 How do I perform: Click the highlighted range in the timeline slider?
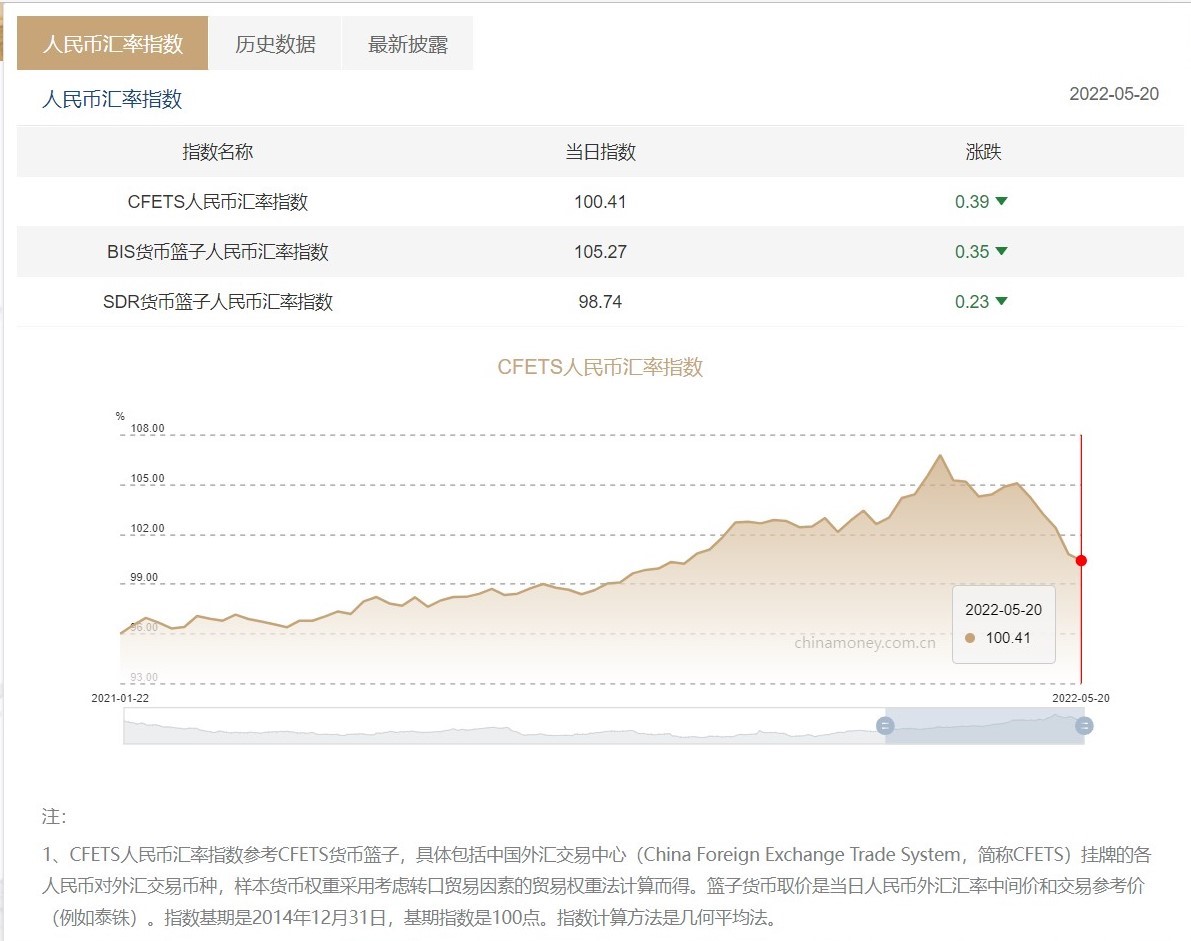pos(984,726)
